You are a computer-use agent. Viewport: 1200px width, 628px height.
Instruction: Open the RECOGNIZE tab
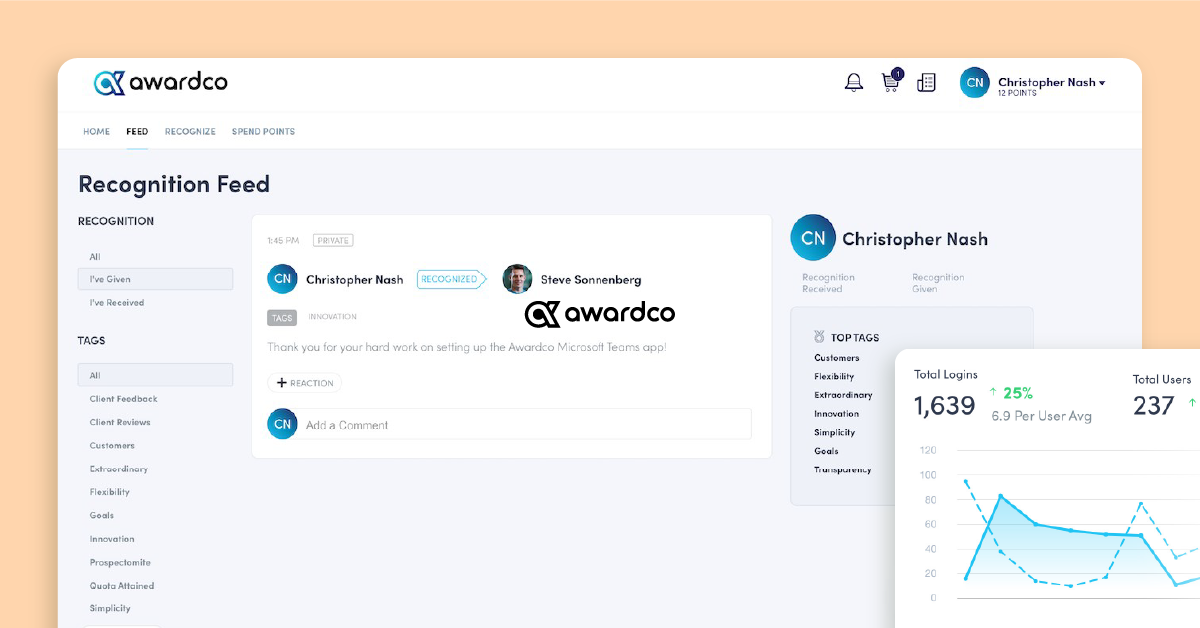coord(190,132)
